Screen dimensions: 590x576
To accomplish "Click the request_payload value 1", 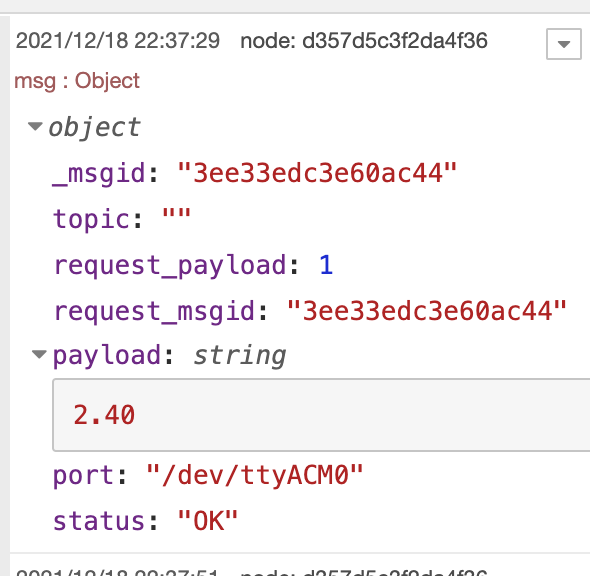I will point(326,265).
